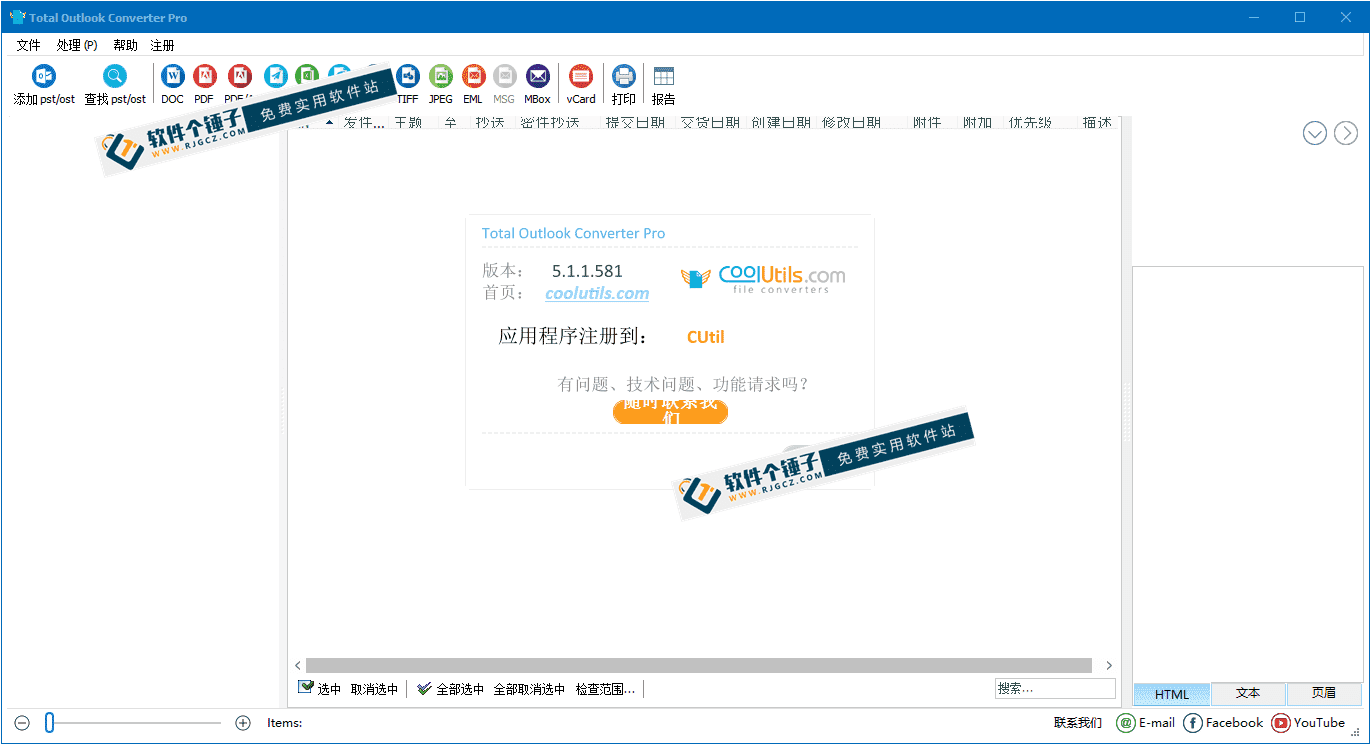
Task: Click the 选中 check button
Action: coord(320,689)
